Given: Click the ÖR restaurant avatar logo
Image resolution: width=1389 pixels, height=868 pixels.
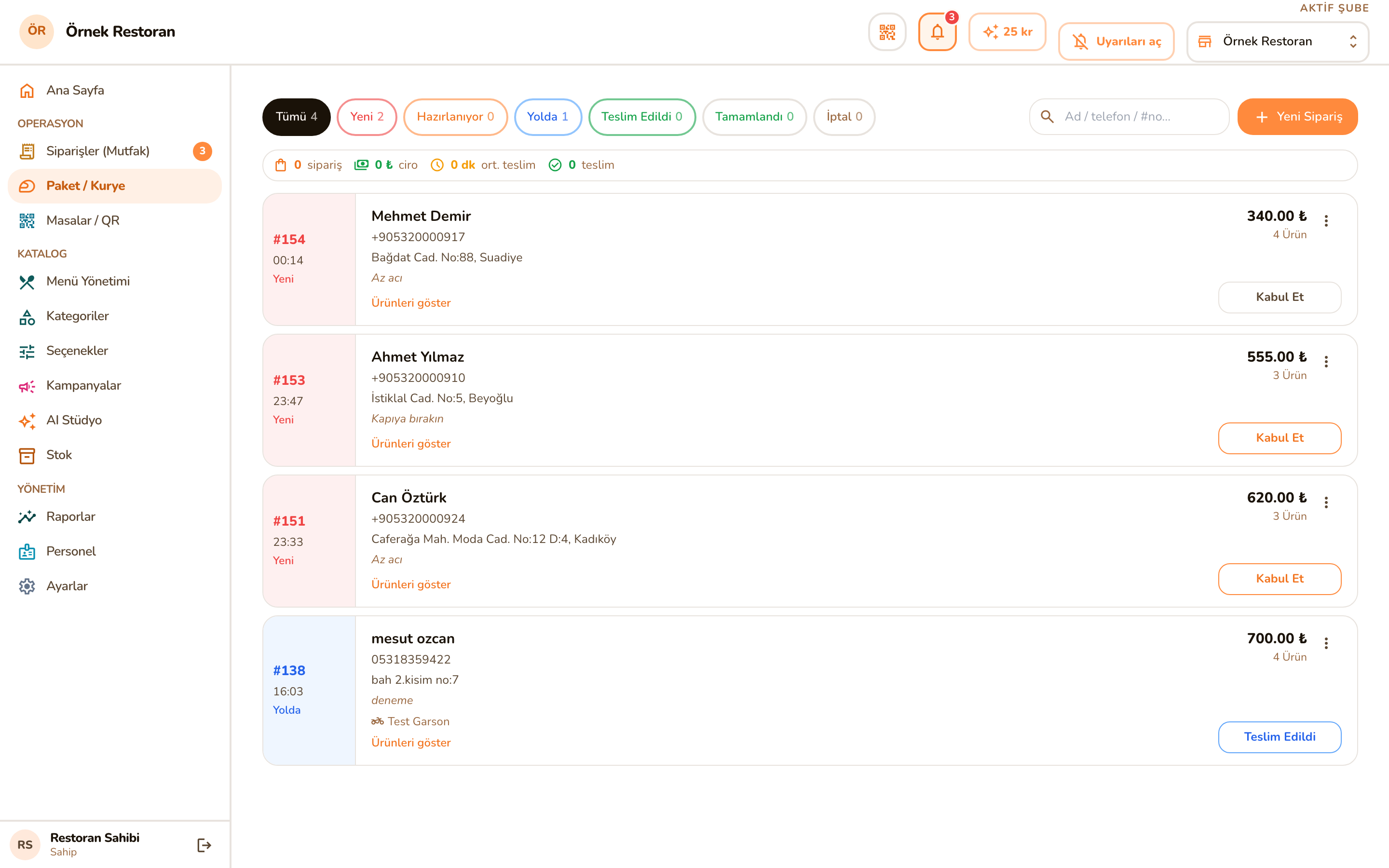Looking at the screenshot, I should [x=37, y=31].
